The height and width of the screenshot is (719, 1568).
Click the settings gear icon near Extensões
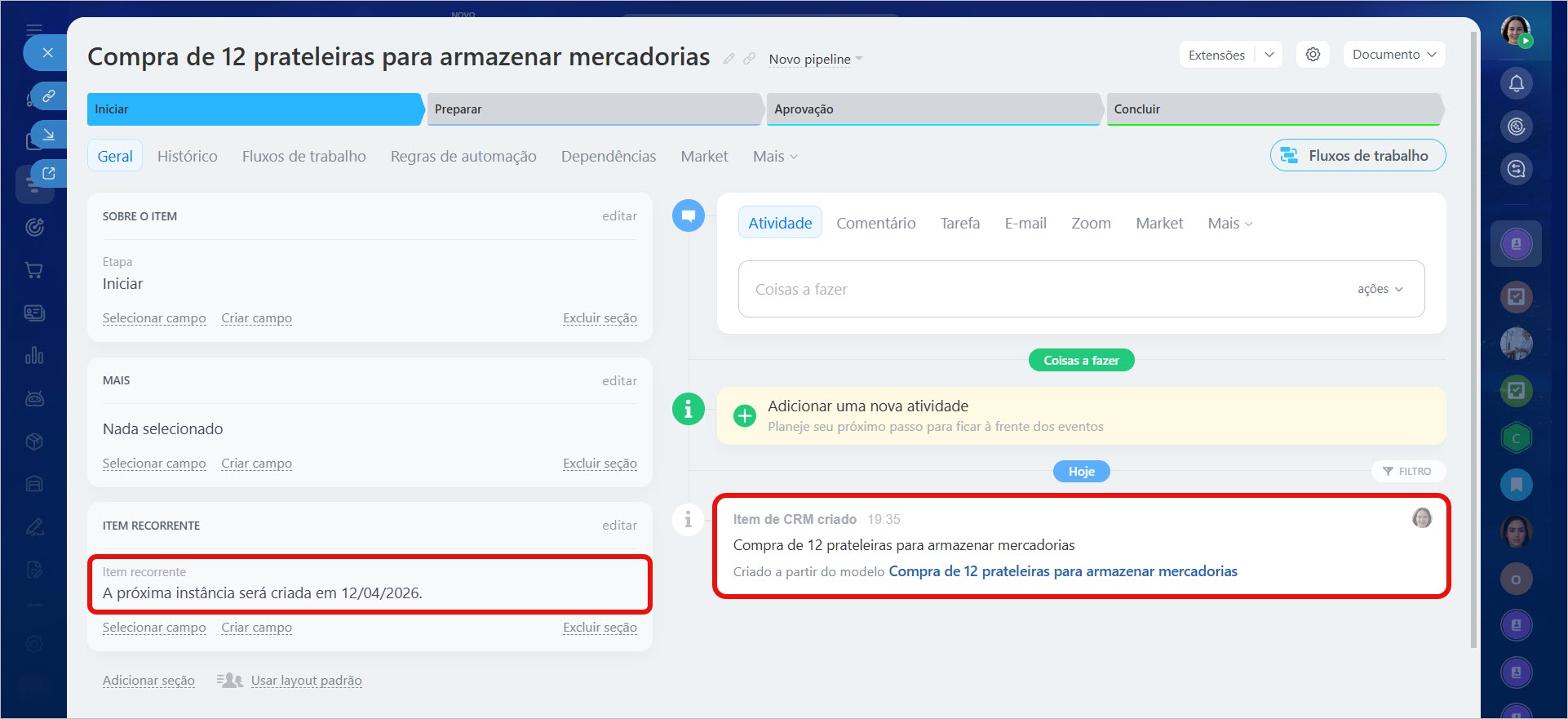coord(1313,55)
